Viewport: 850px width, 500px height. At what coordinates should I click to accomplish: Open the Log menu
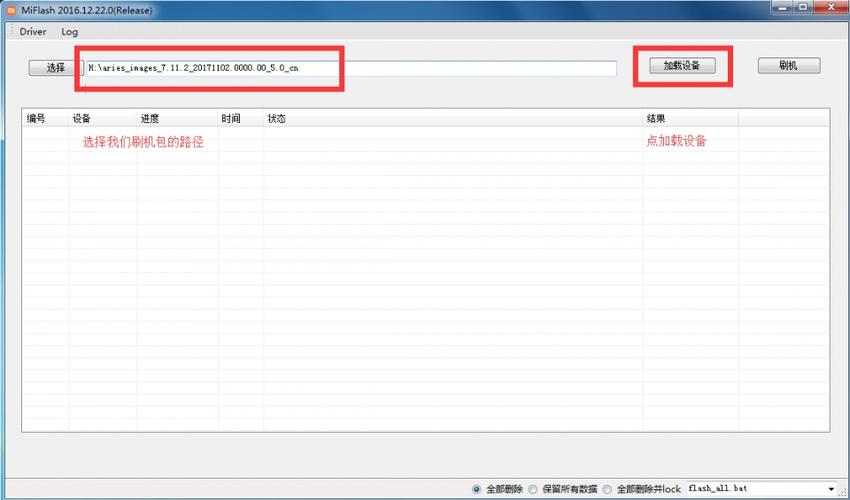click(69, 32)
